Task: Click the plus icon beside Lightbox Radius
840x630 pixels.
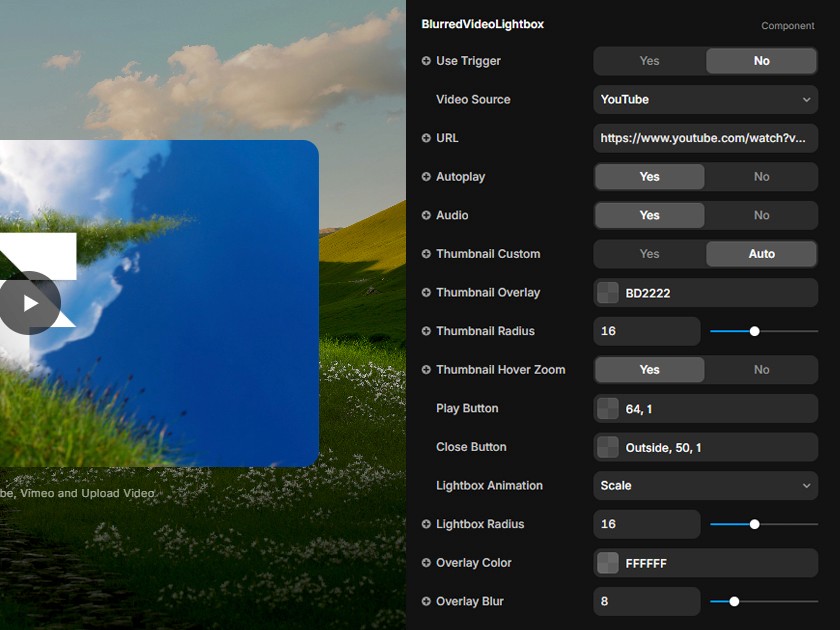Action: [x=426, y=523]
